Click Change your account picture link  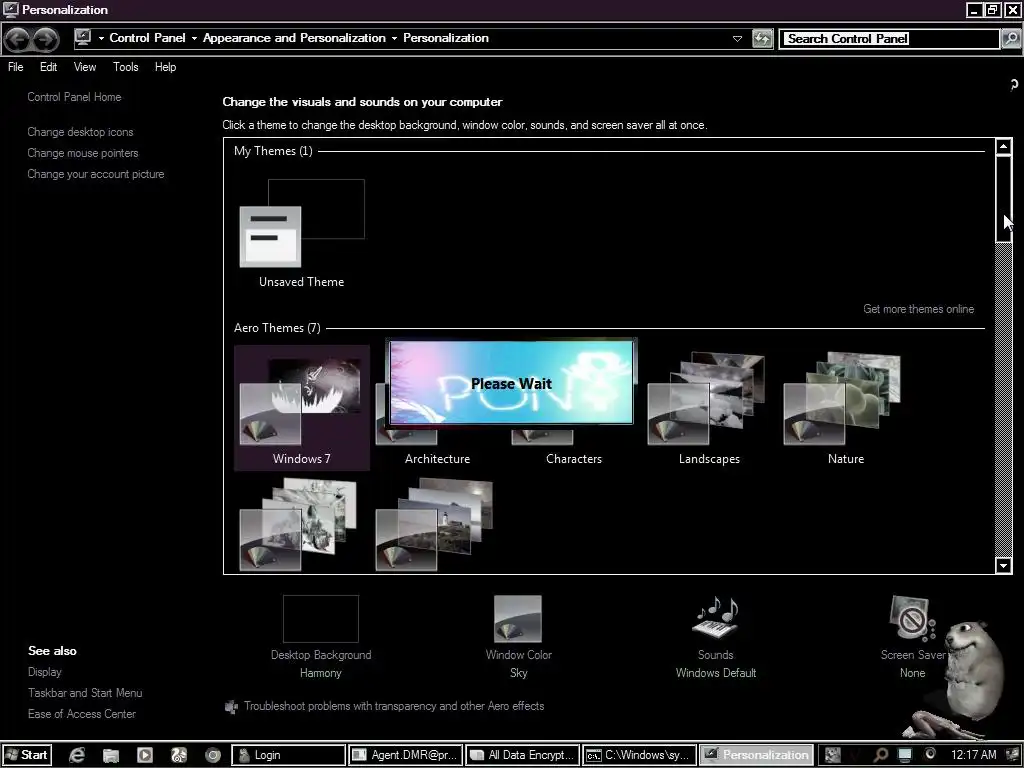tap(96, 174)
